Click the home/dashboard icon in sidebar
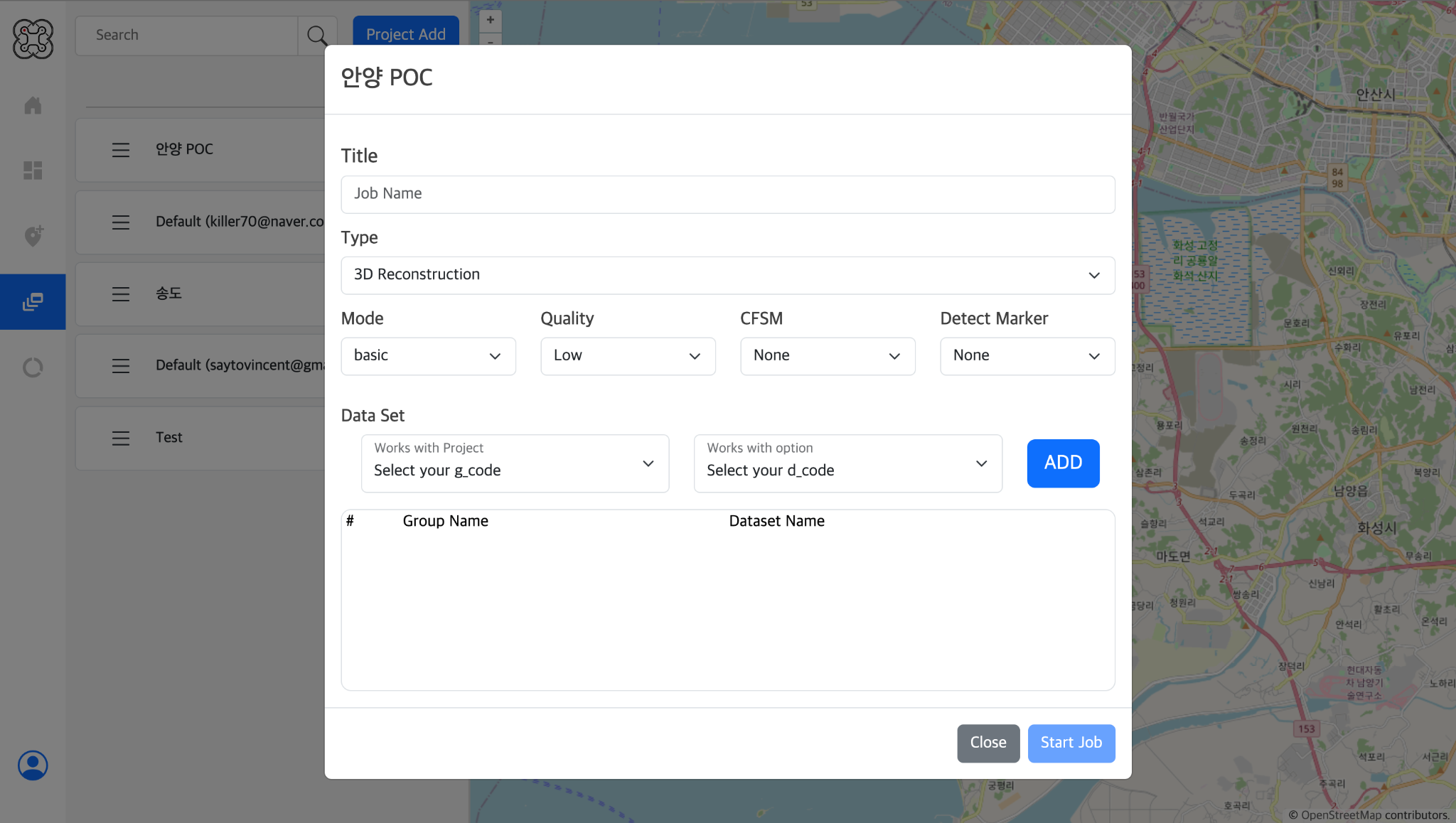 pyautogui.click(x=33, y=104)
